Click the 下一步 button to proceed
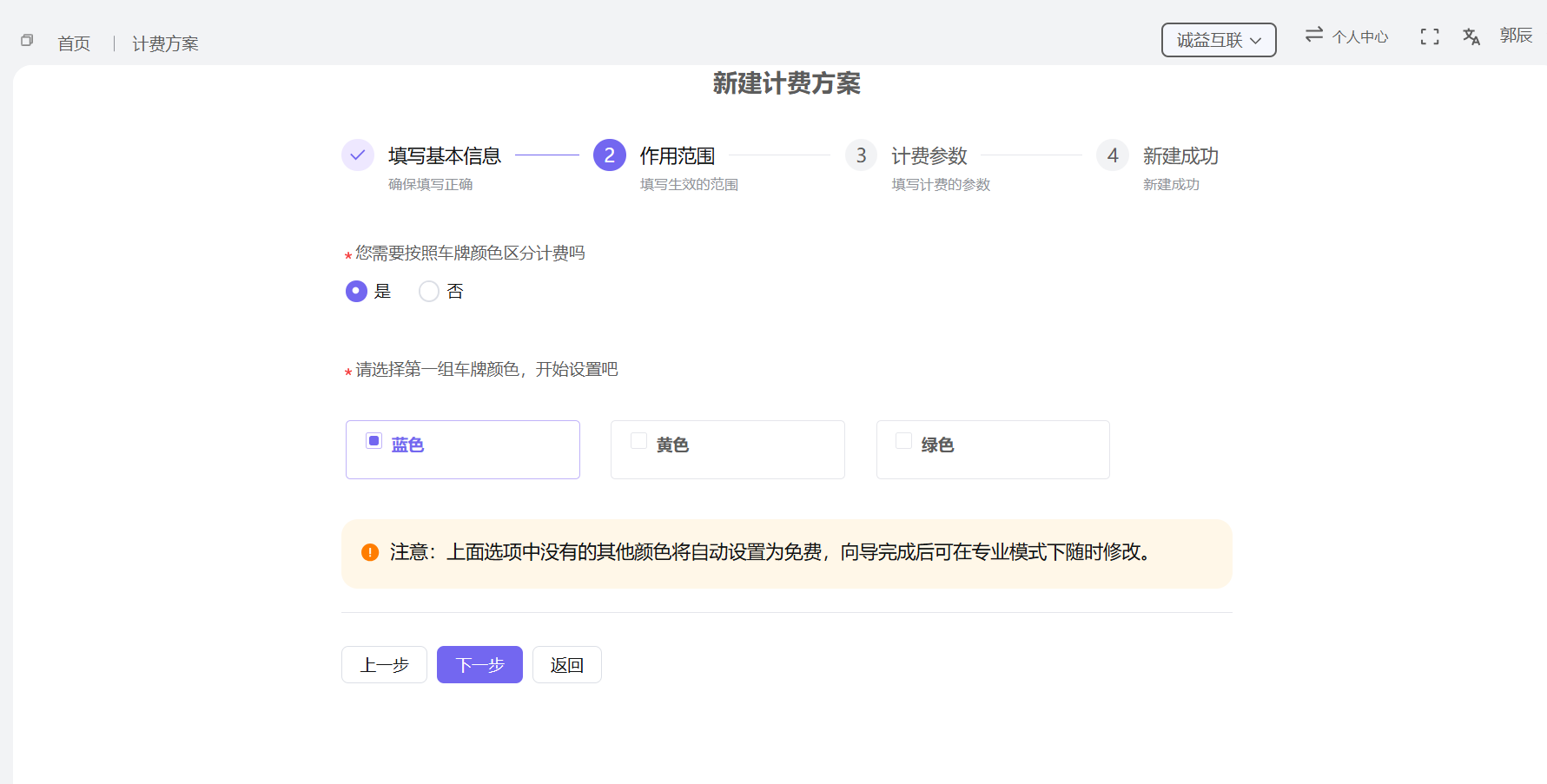 479,664
